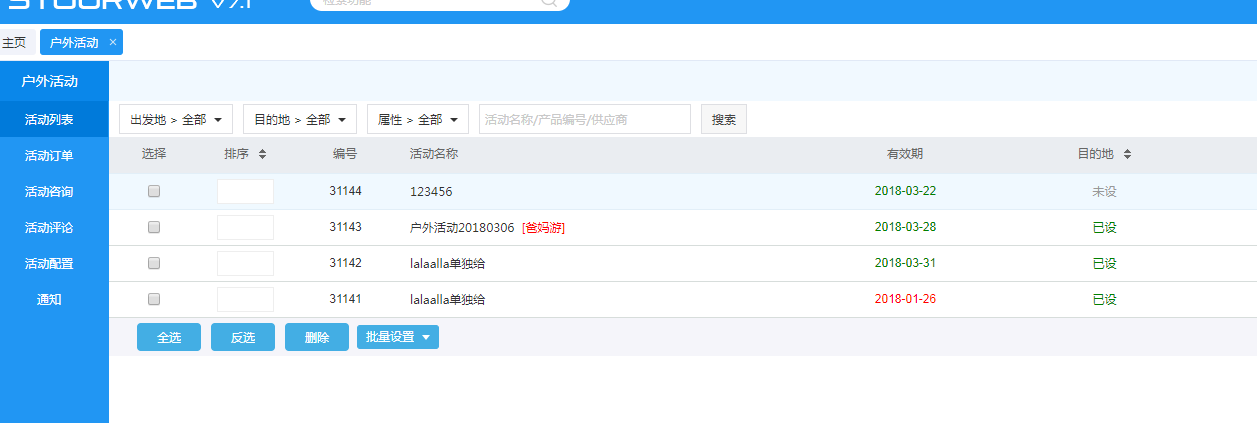
Task: Tick the checkbox for activity 31144
Action: [x=154, y=191]
